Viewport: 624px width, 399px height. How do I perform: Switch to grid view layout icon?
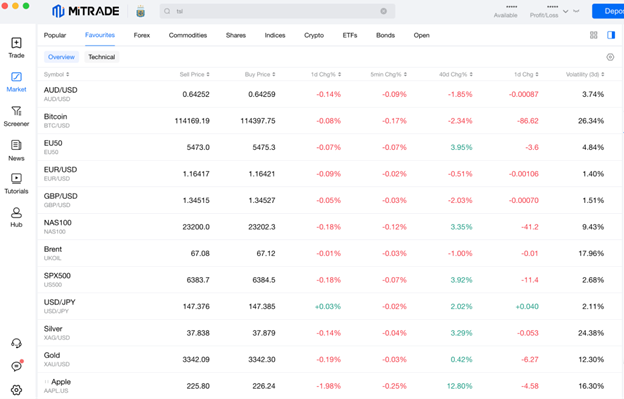593,35
